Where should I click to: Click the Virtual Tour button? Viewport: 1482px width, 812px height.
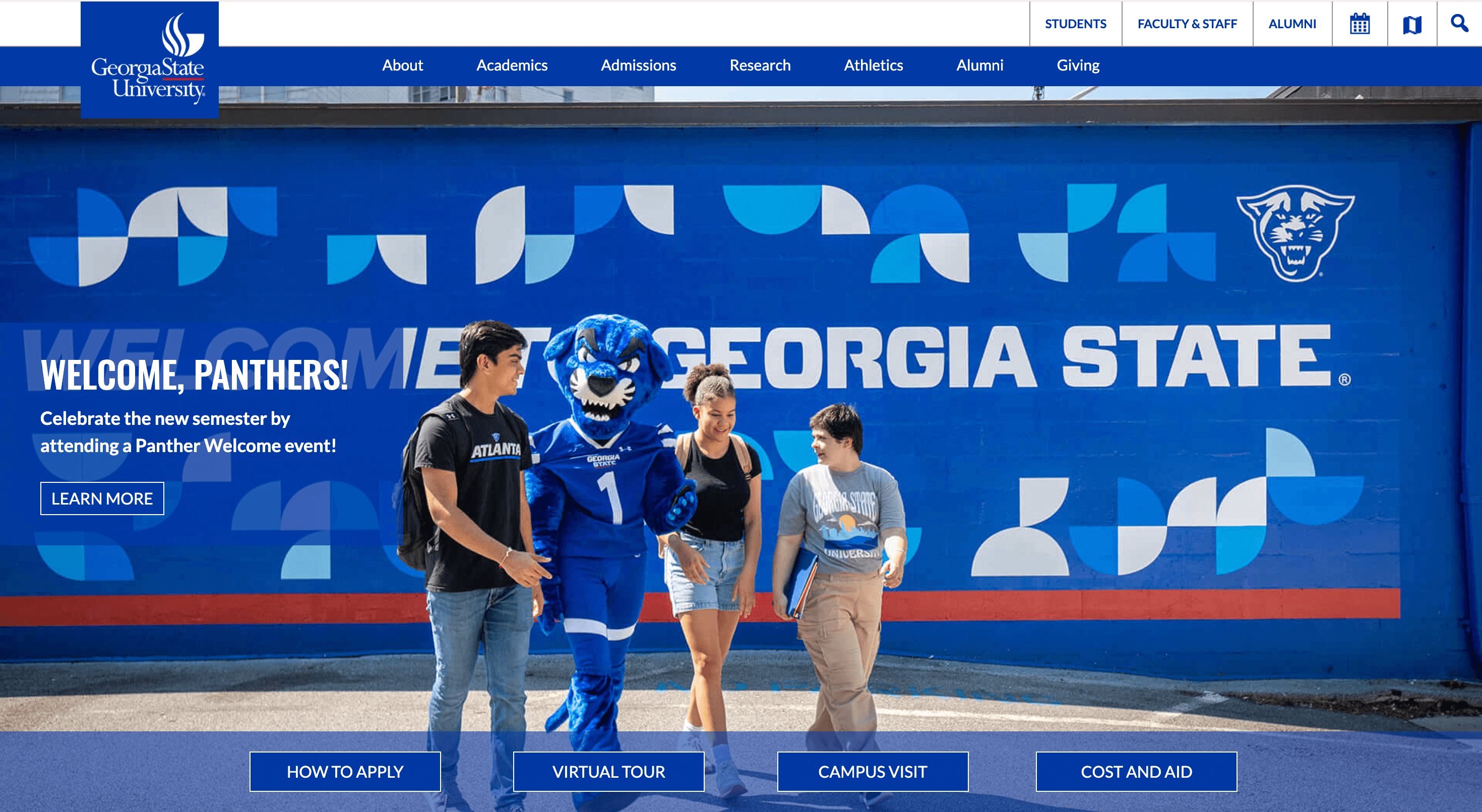pyautogui.click(x=609, y=772)
